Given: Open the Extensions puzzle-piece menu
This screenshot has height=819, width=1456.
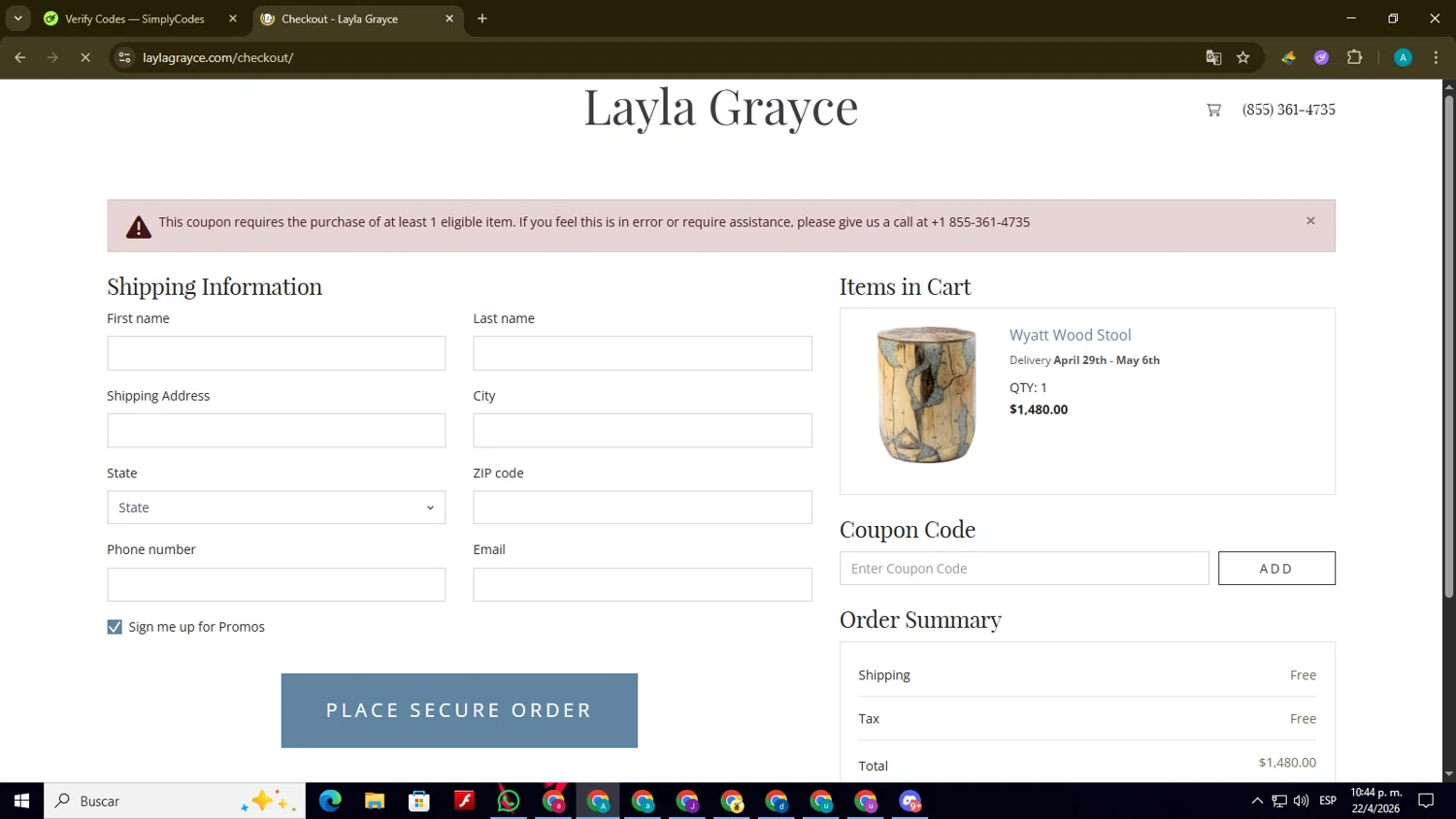Looking at the screenshot, I should 1355,57.
